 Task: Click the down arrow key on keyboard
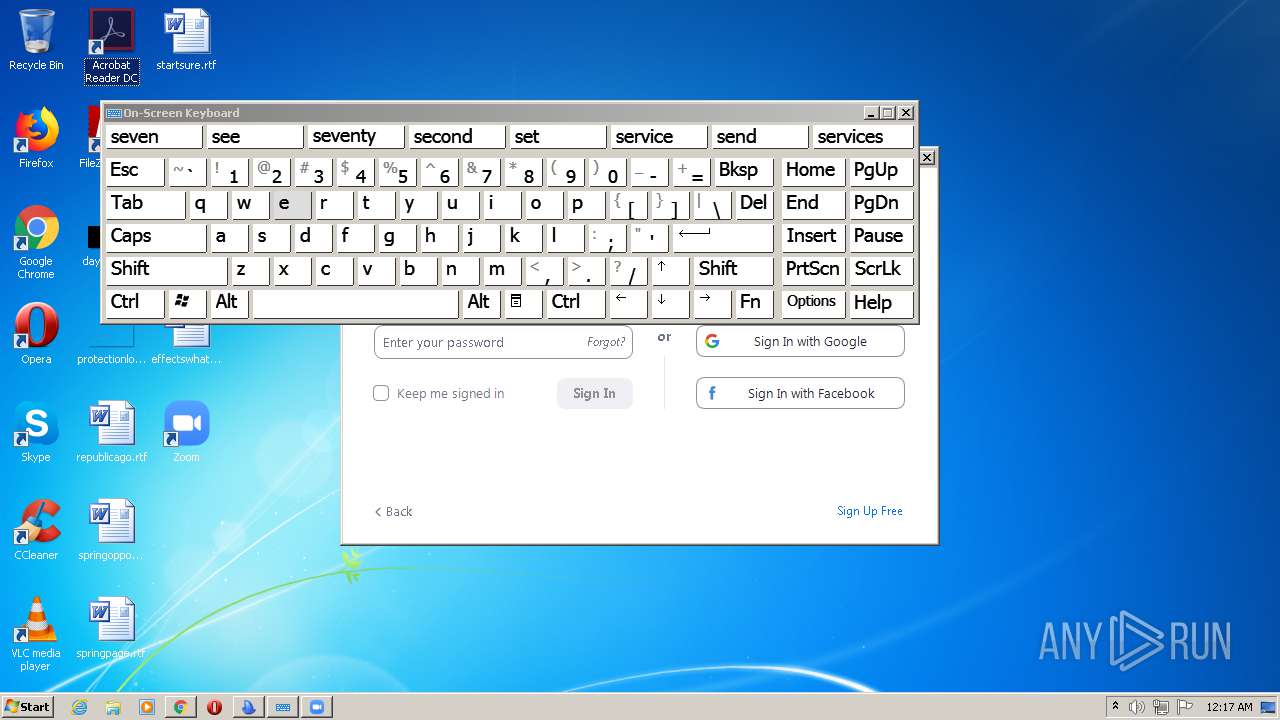tap(670, 302)
